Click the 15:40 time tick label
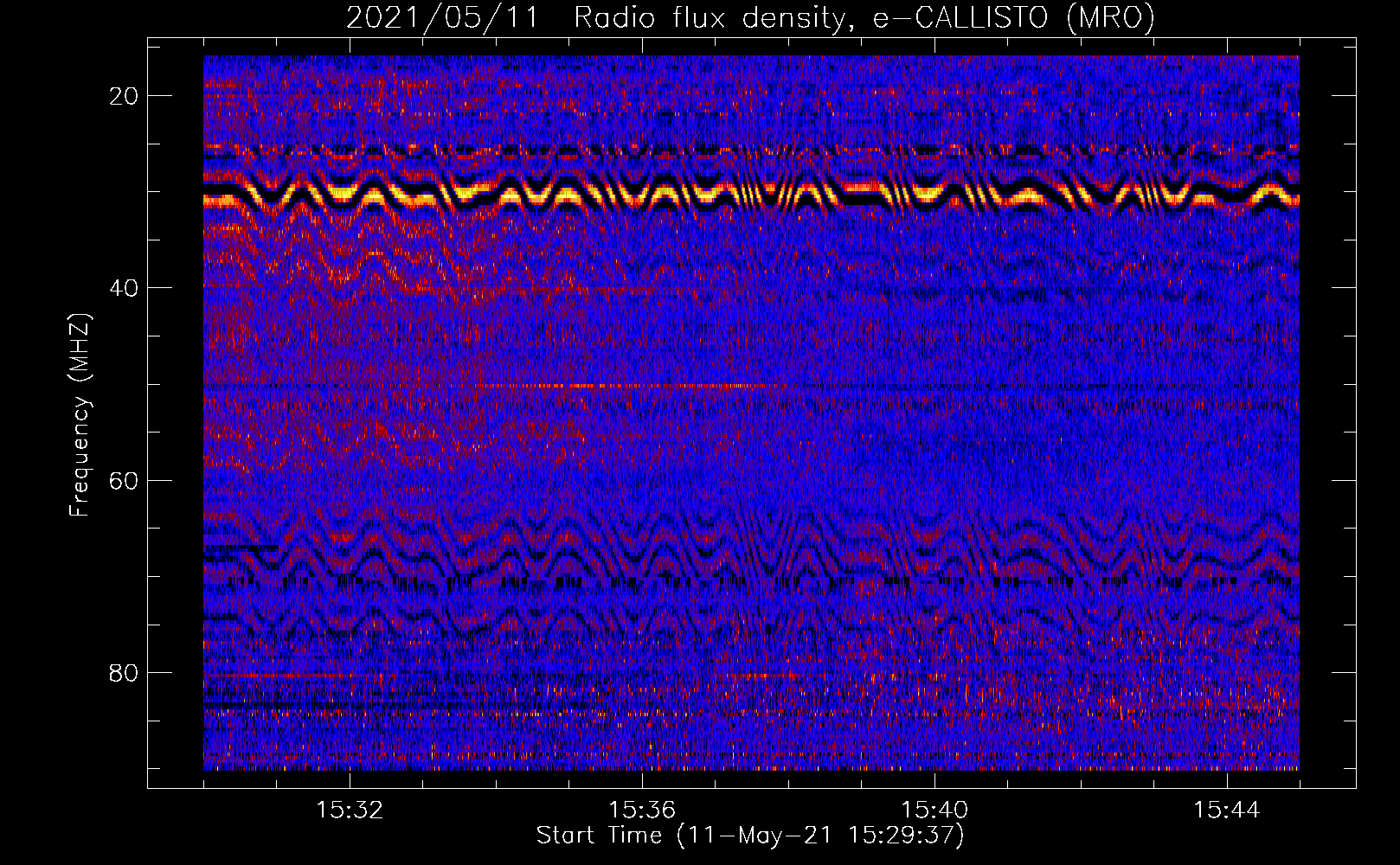Viewport: 1400px width, 865px height. 934,811
